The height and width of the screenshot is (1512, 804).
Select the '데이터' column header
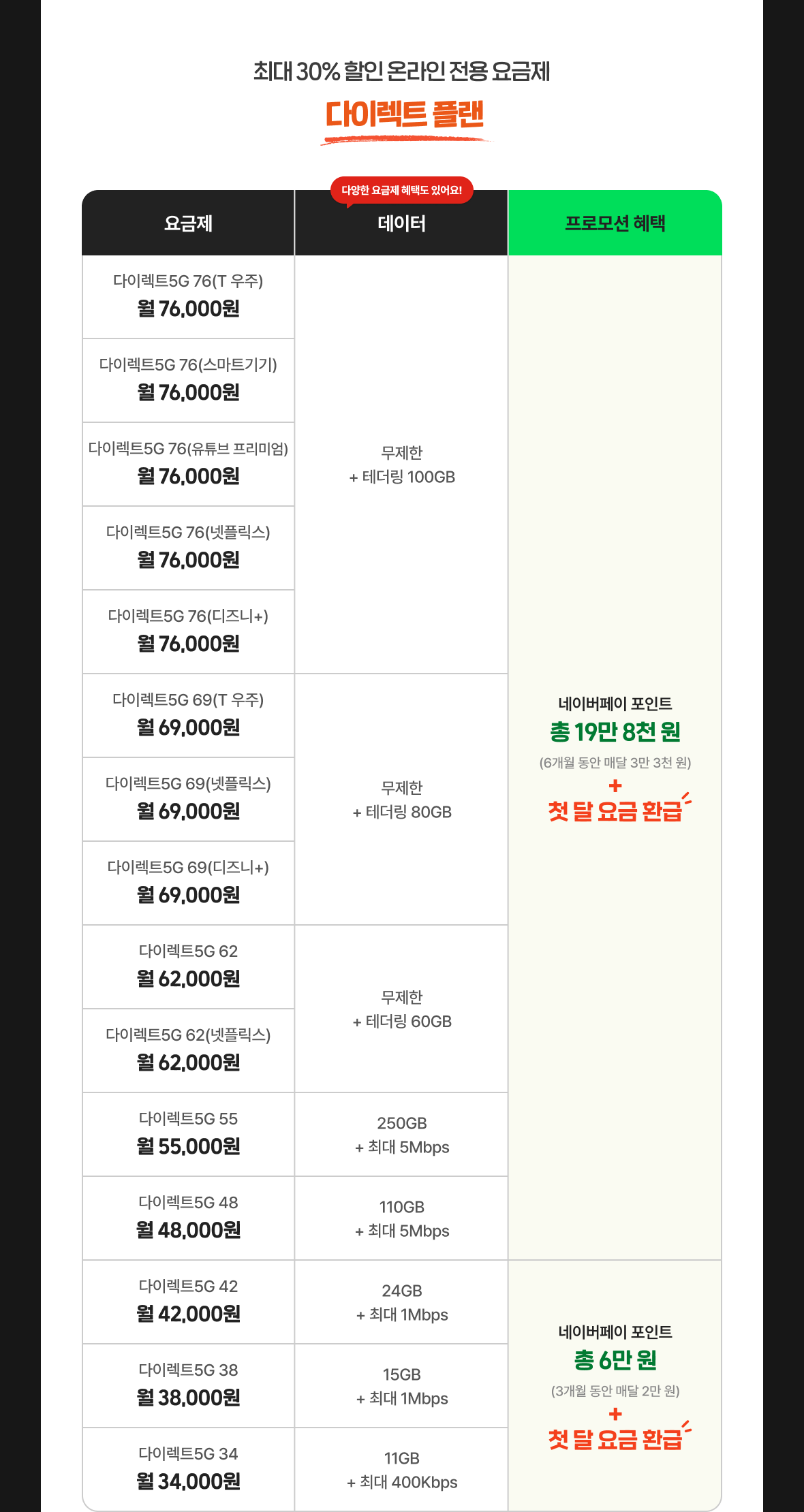401,223
